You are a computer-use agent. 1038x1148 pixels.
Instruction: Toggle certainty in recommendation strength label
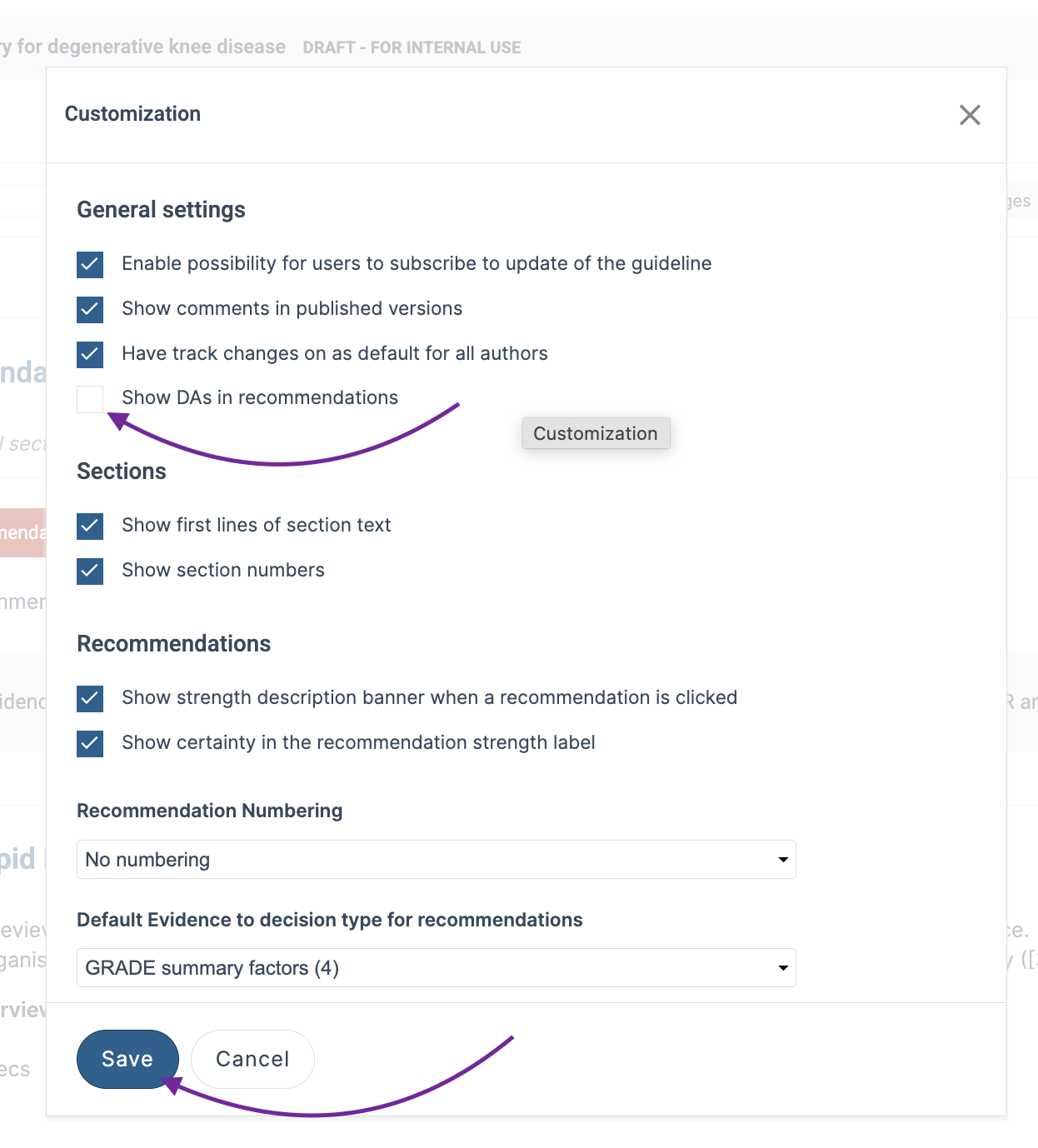click(90, 744)
